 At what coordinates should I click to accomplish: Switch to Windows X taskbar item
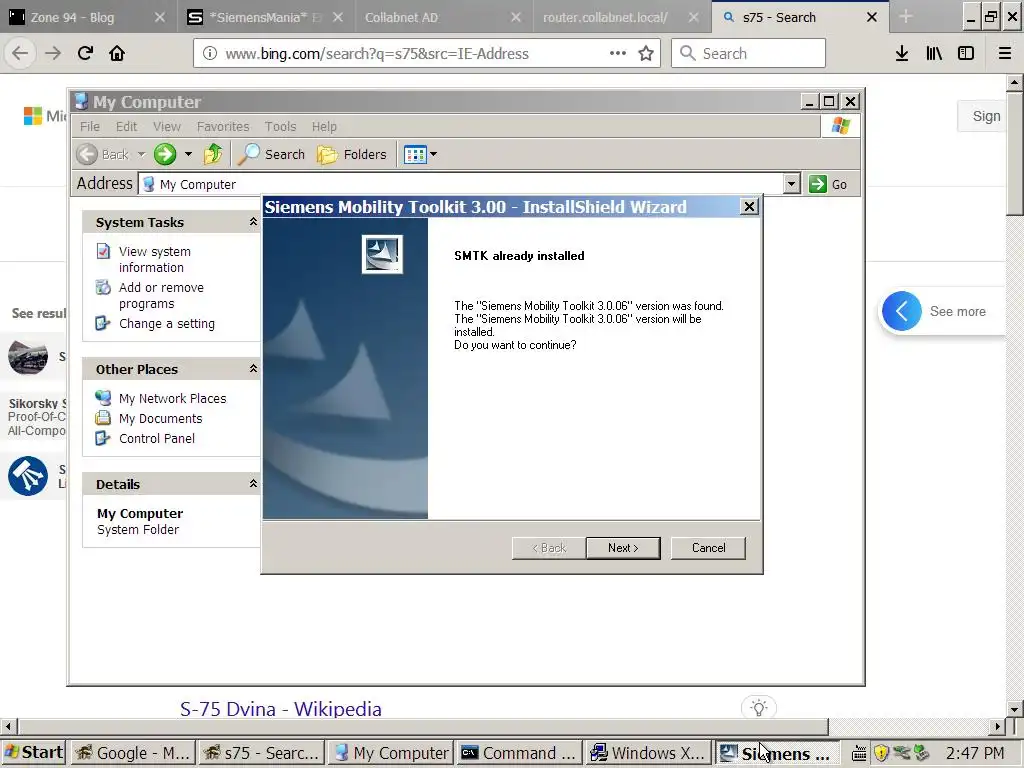(x=648, y=753)
